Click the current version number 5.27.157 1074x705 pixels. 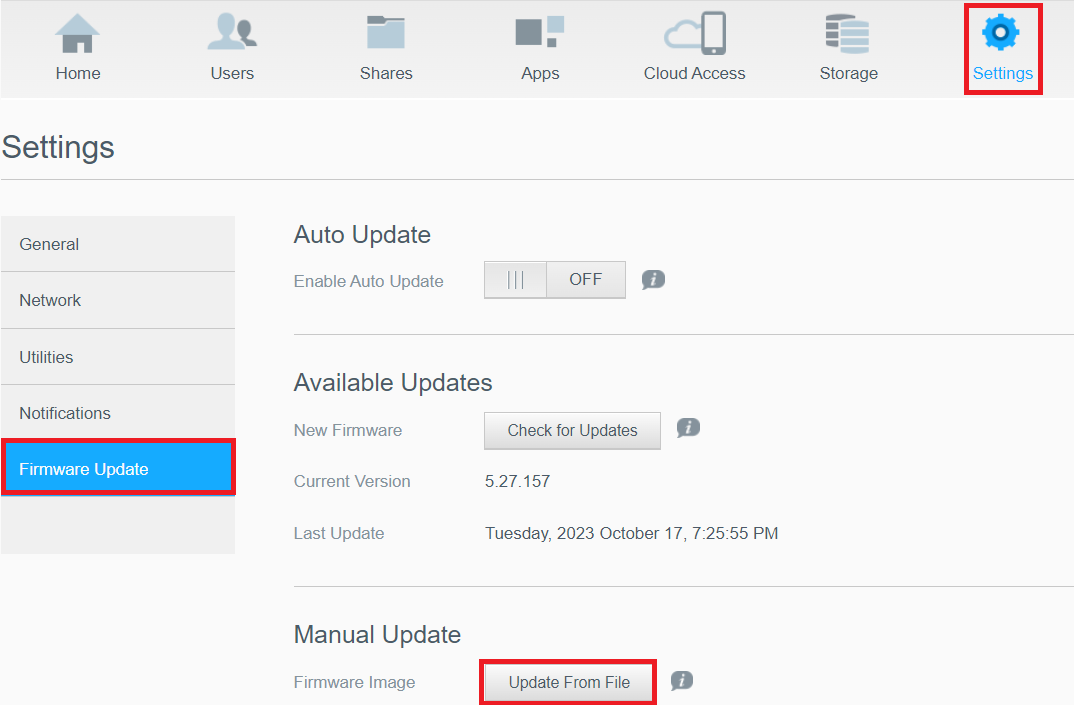(x=518, y=481)
